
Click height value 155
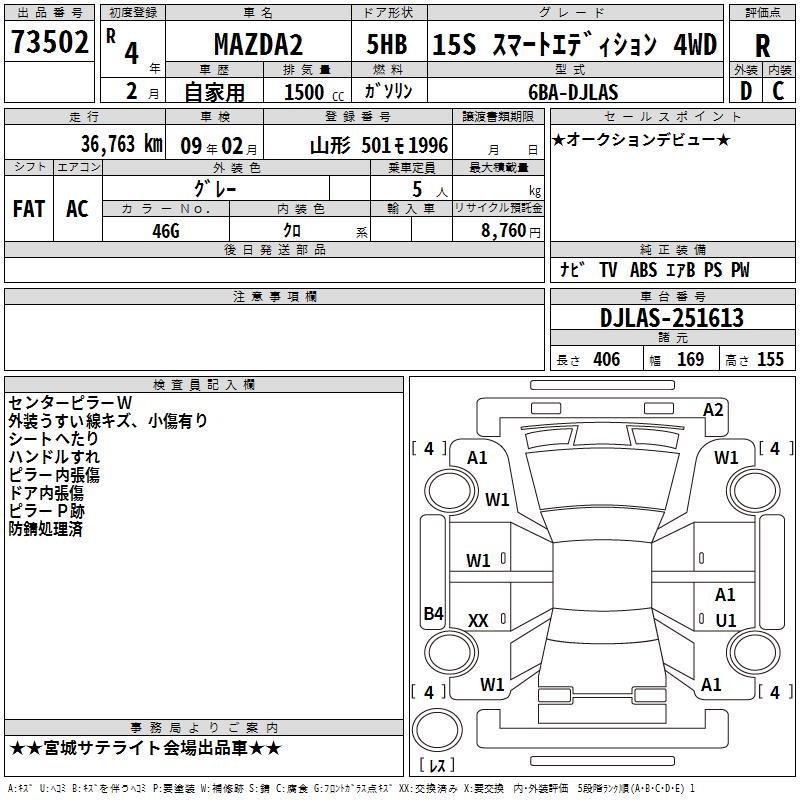click(x=770, y=359)
